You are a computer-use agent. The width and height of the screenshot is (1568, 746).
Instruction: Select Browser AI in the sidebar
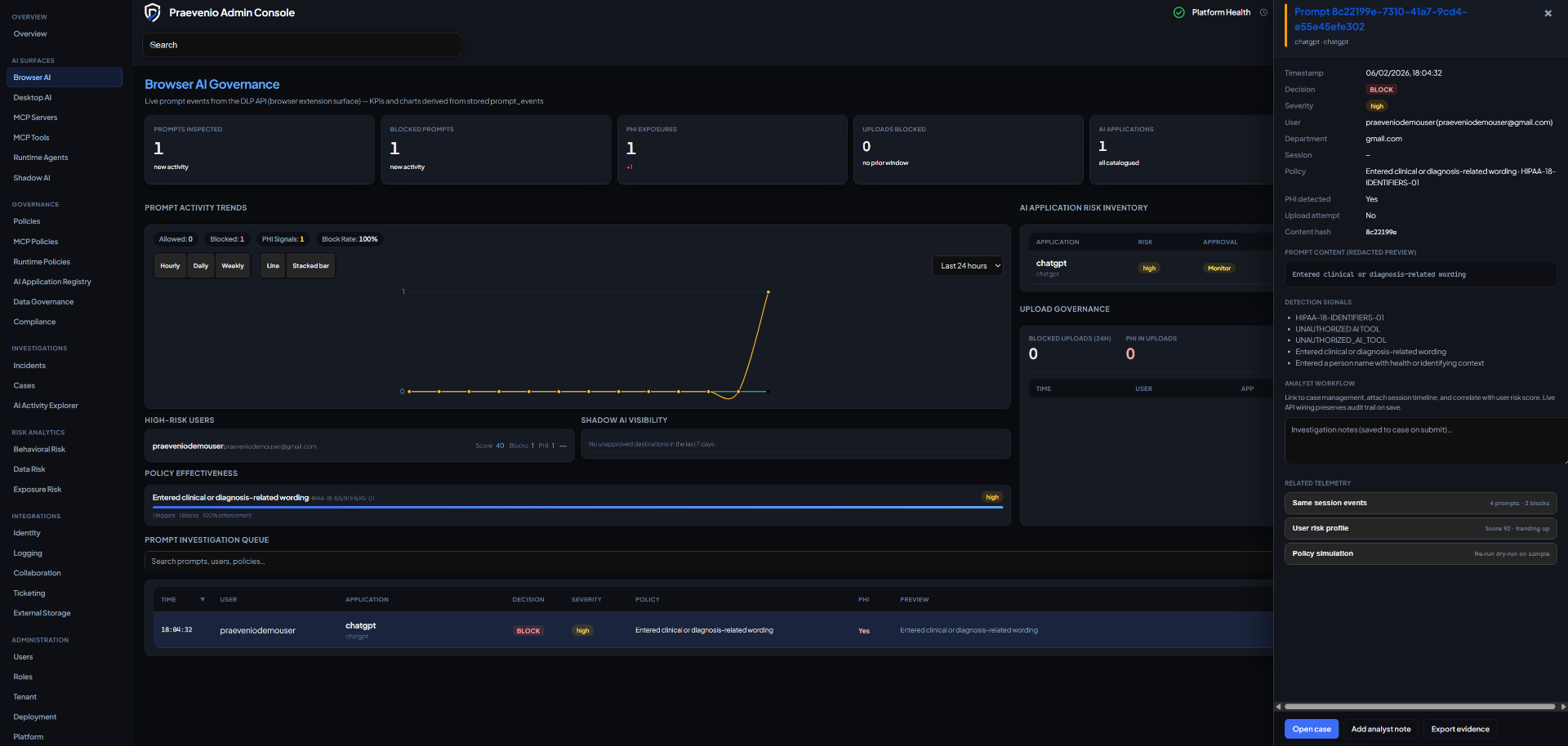click(64, 78)
